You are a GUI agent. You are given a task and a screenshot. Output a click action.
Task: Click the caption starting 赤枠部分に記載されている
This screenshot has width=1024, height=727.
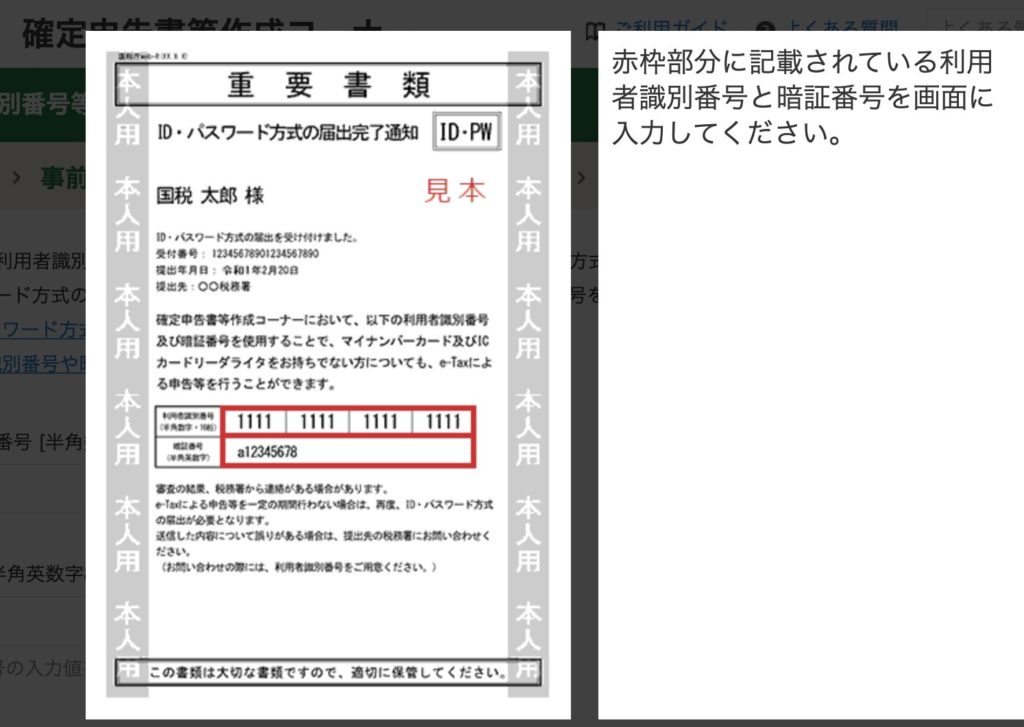[x=802, y=97]
